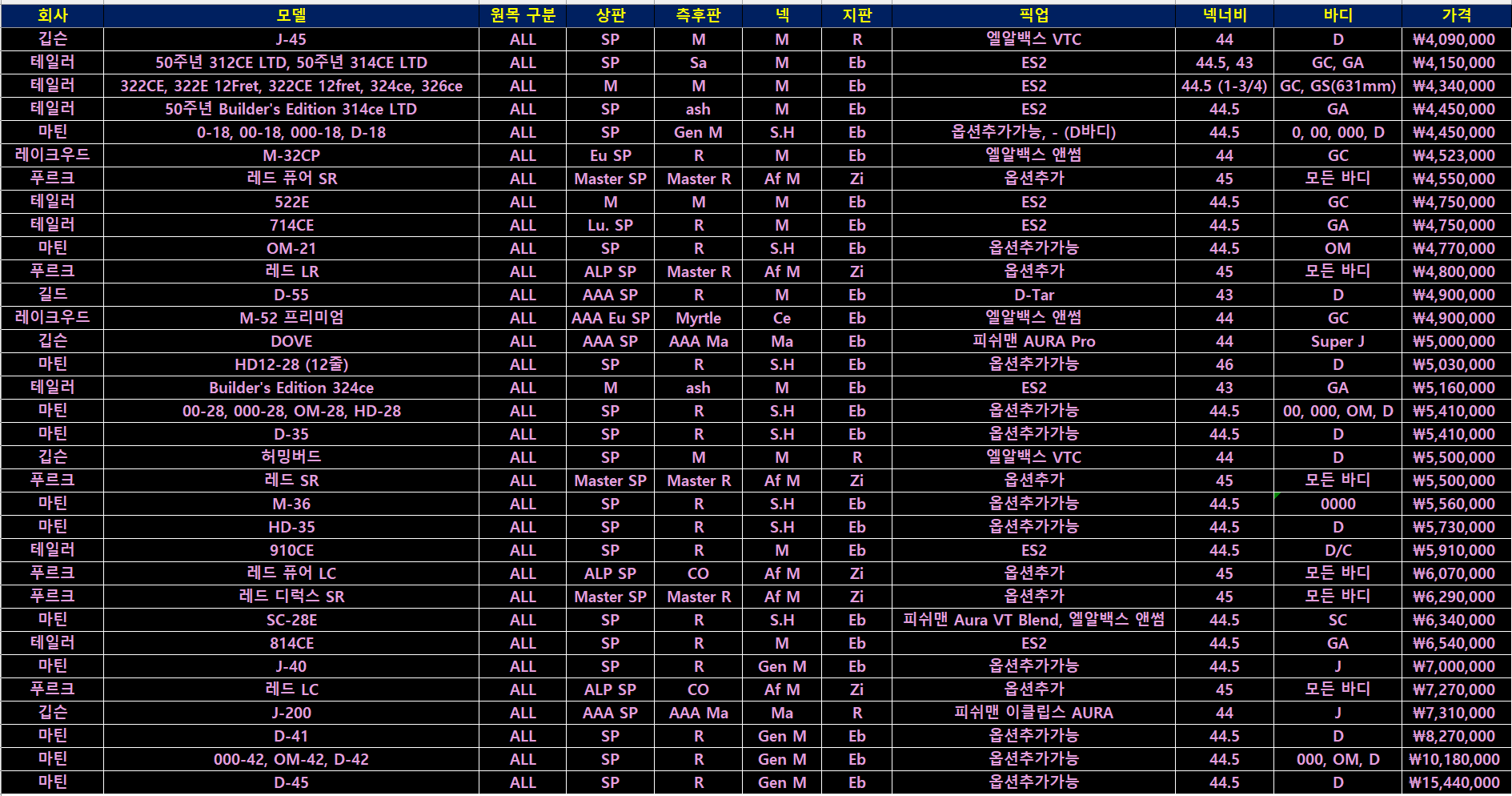Click model cell 레드 퓨어 SR
Screen dimensions: 1512x796
pyautogui.click(x=291, y=179)
